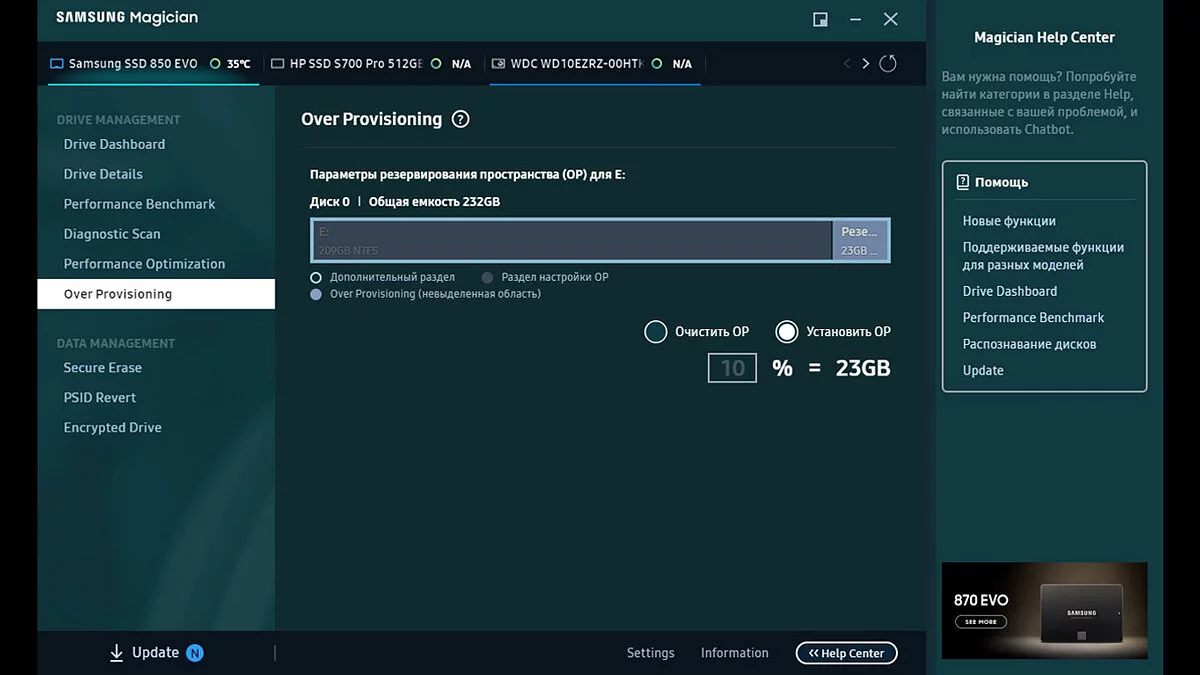Open the Performance Benchmark help link
The image size is (1200, 675).
(x=1034, y=317)
